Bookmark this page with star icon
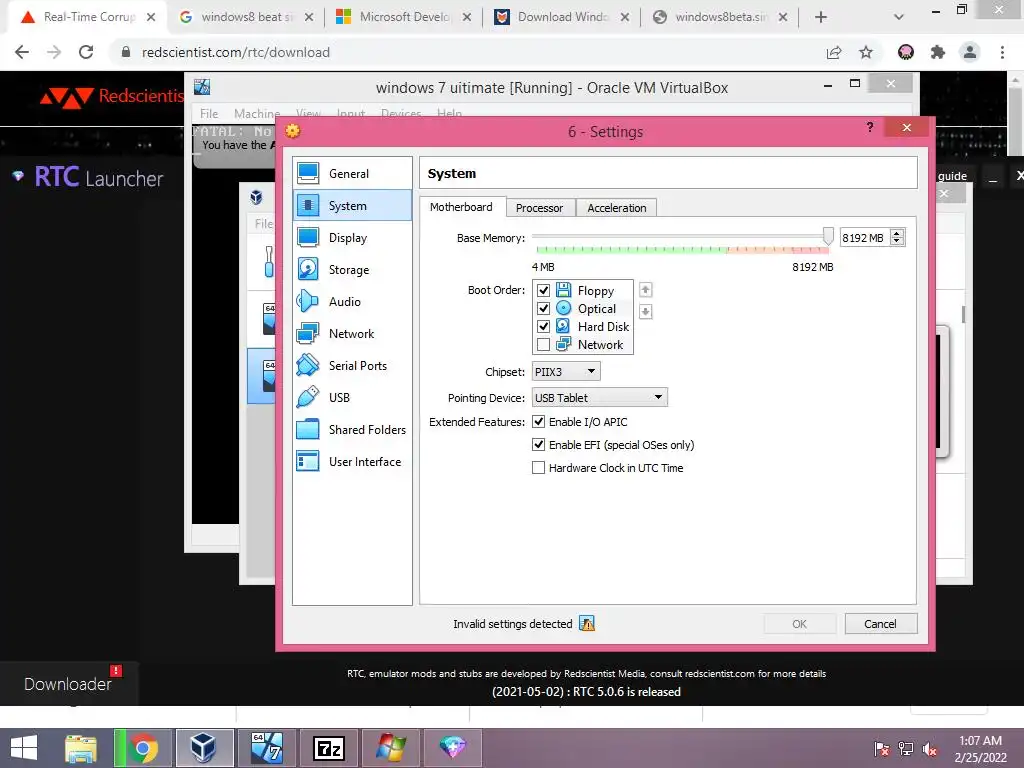The height and width of the screenshot is (768, 1024). [x=866, y=52]
